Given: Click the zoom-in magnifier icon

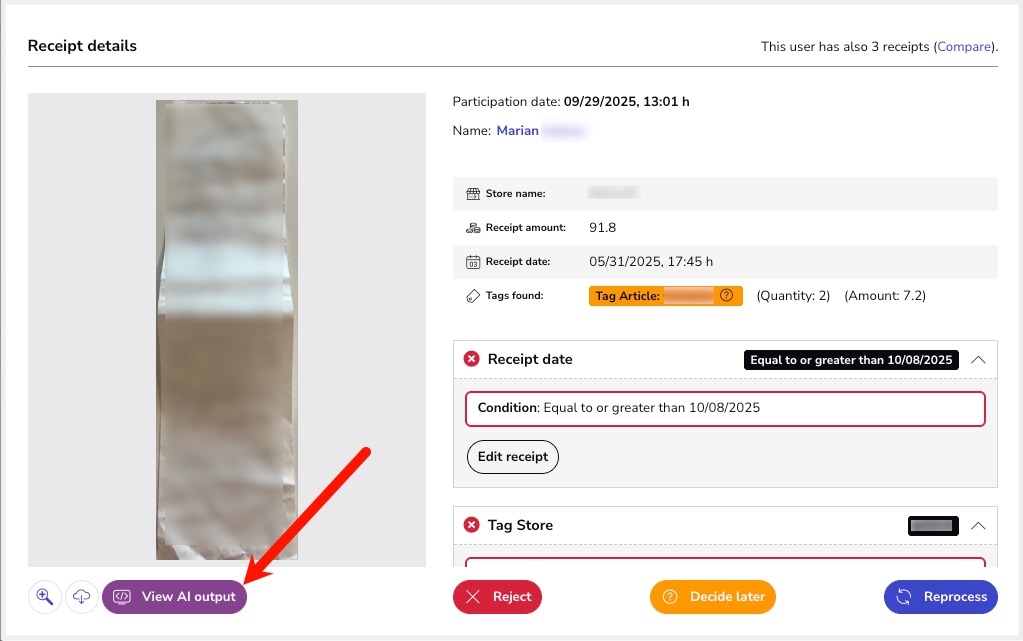Looking at the screenshot, I should 44,597.
